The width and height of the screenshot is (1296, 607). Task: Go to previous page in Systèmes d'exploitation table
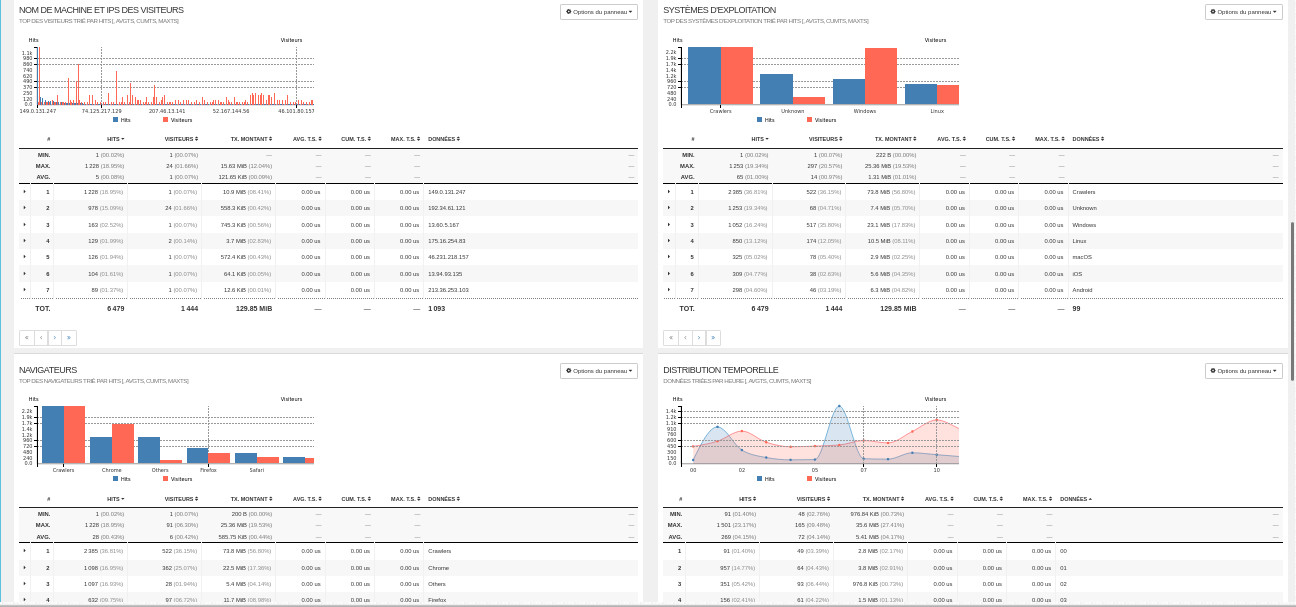[685, 338]
